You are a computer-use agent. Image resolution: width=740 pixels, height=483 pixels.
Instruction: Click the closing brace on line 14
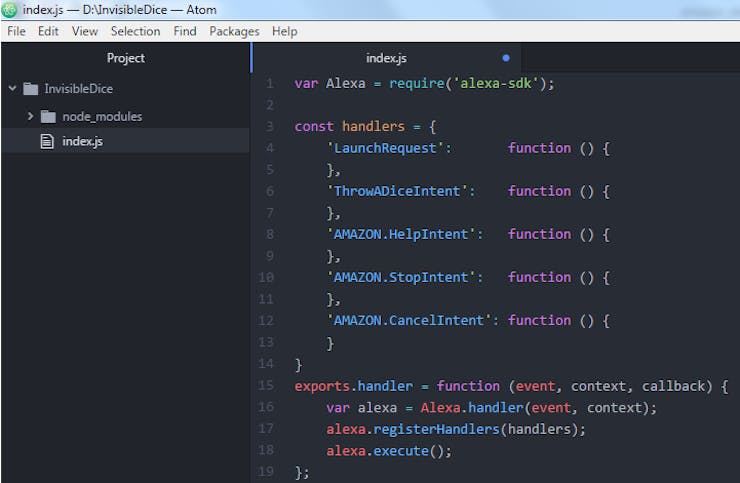[x=298, y=364]
